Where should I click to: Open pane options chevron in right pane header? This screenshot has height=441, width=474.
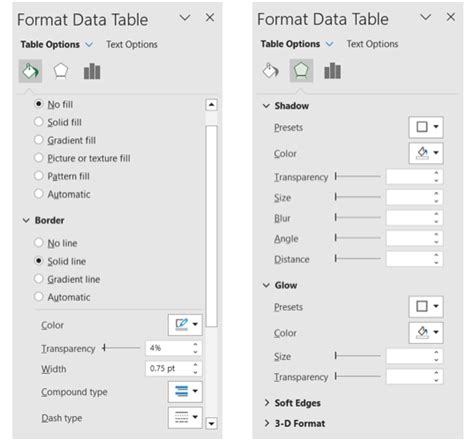[x=426, y=17]
